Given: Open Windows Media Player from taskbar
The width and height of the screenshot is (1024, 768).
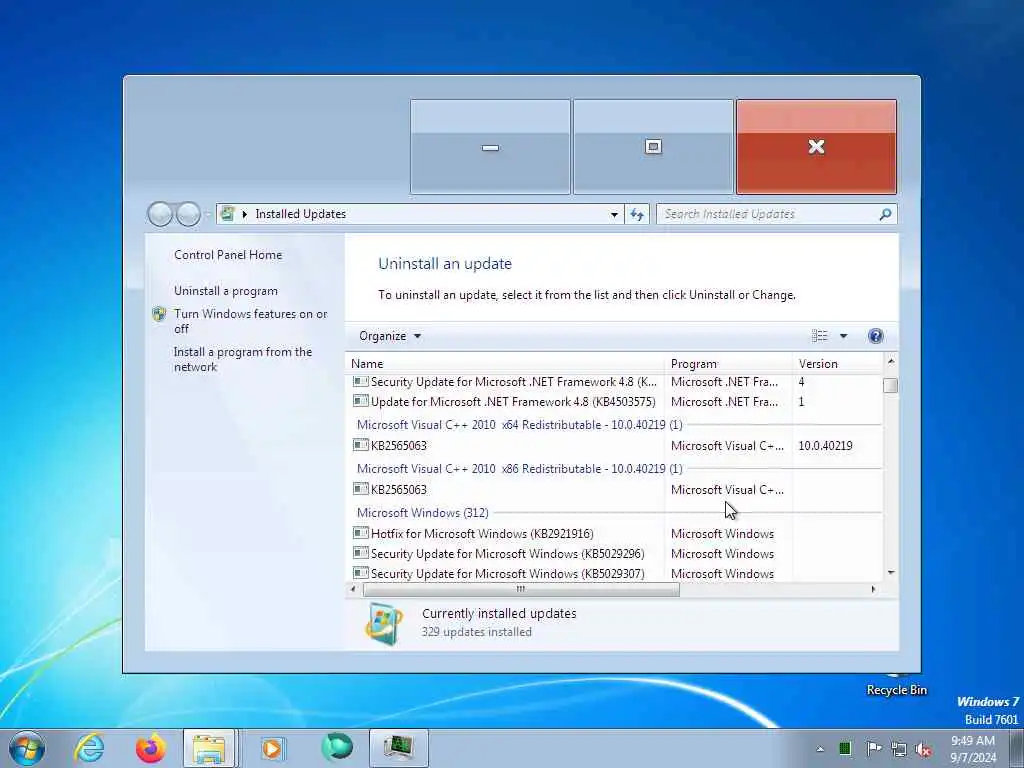Looking at the screenshot, I should point(272,748).
